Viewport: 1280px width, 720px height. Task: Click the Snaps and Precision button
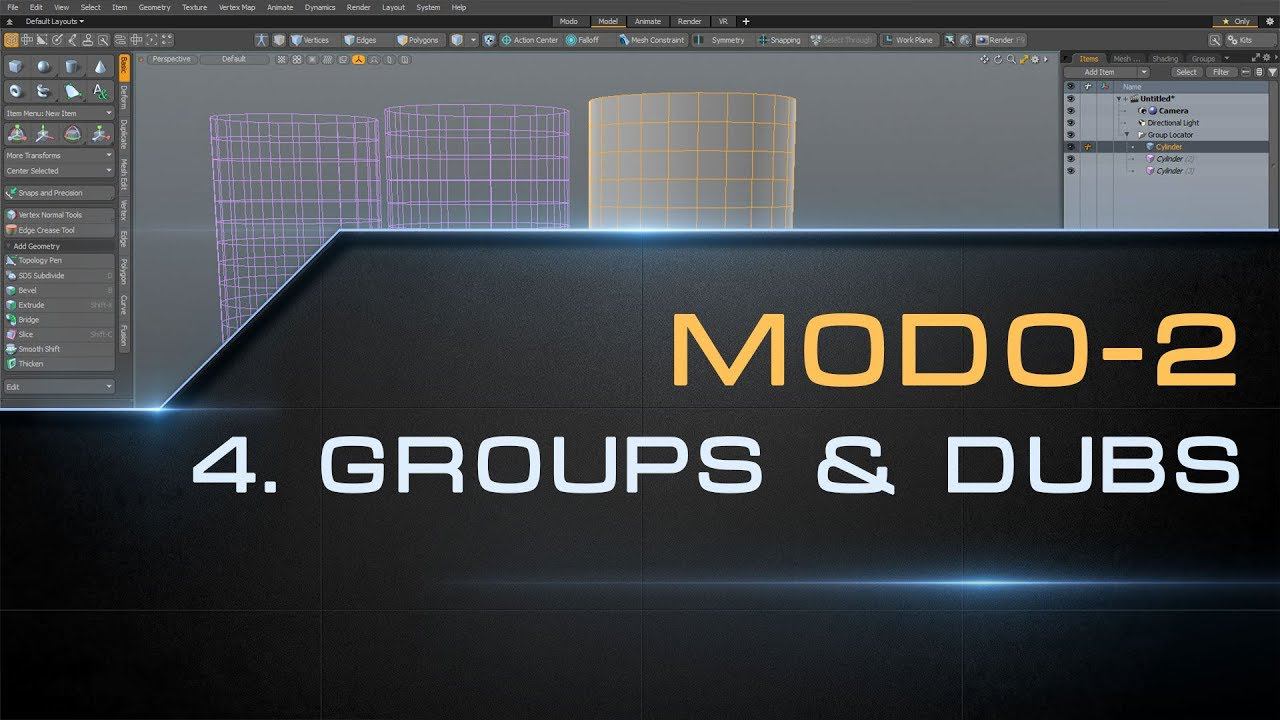click(59, 193)
